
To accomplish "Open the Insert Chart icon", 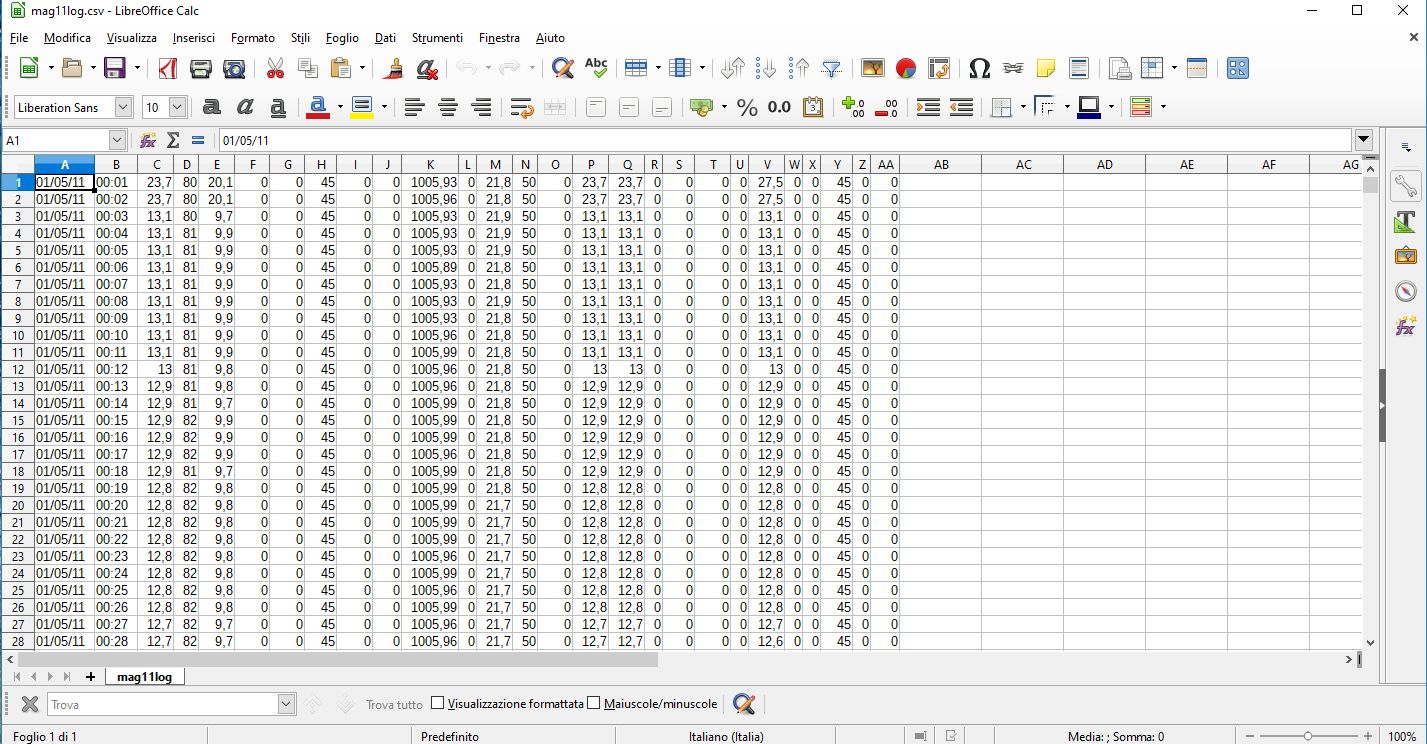I will [906, 68].
